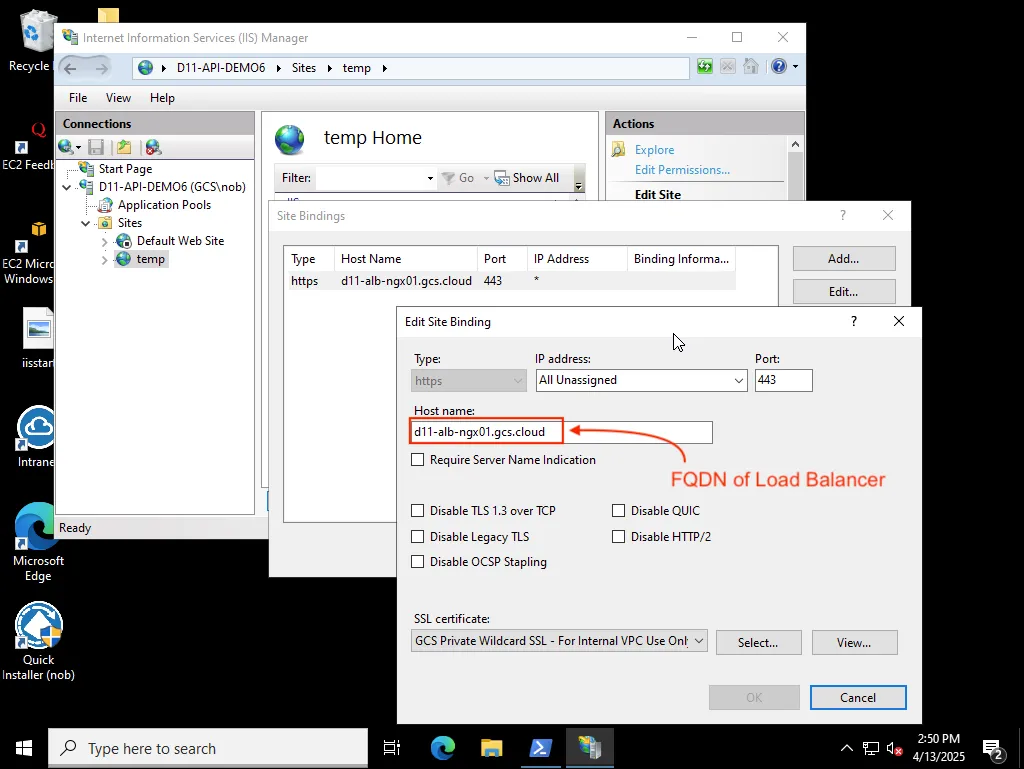Toggle the Disable HTTP/2 checkbox
Image resolution: width=1024 pixels, height=769 pixels.
click(619, 537)
